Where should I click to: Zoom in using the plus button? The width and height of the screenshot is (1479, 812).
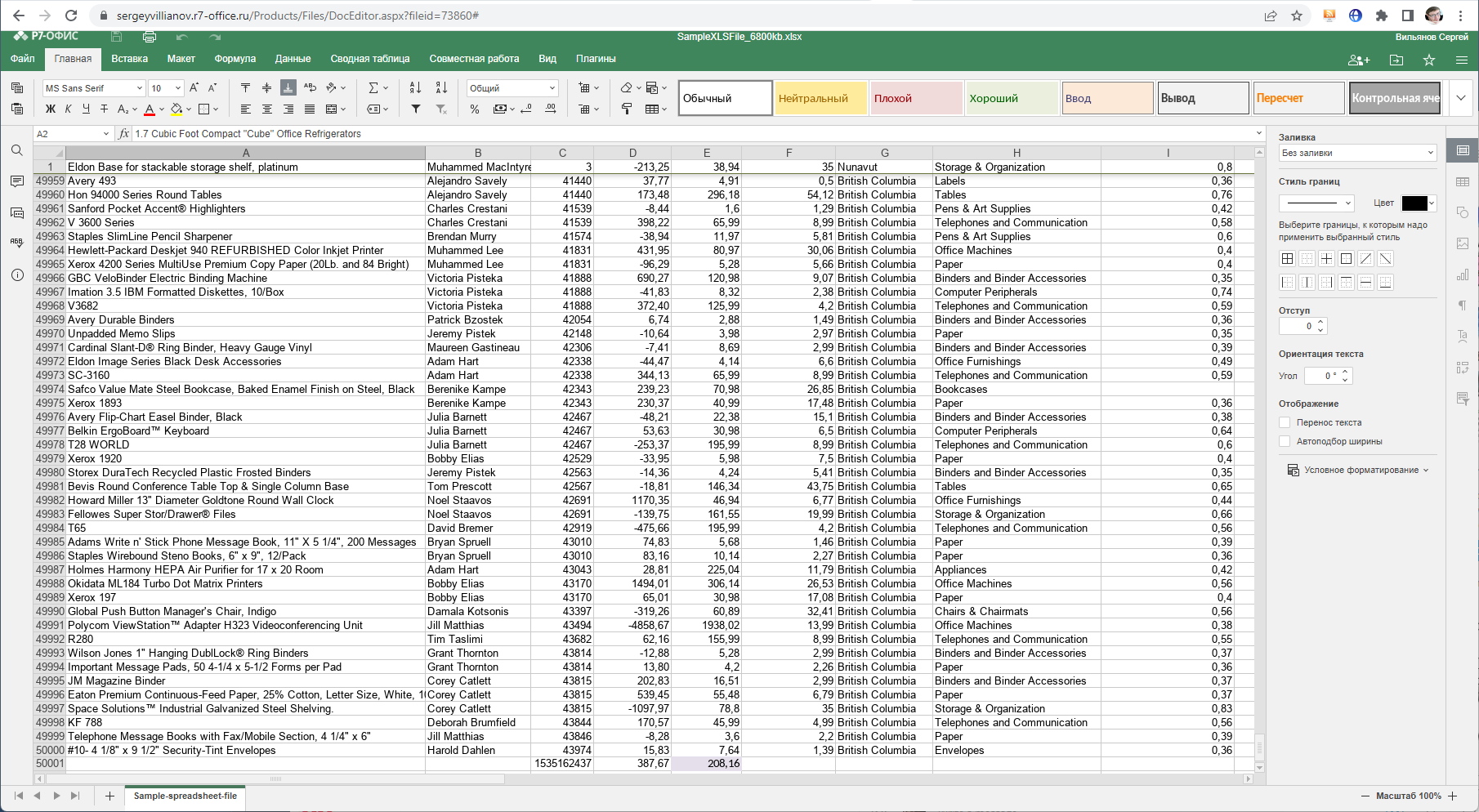[1452, 796]
